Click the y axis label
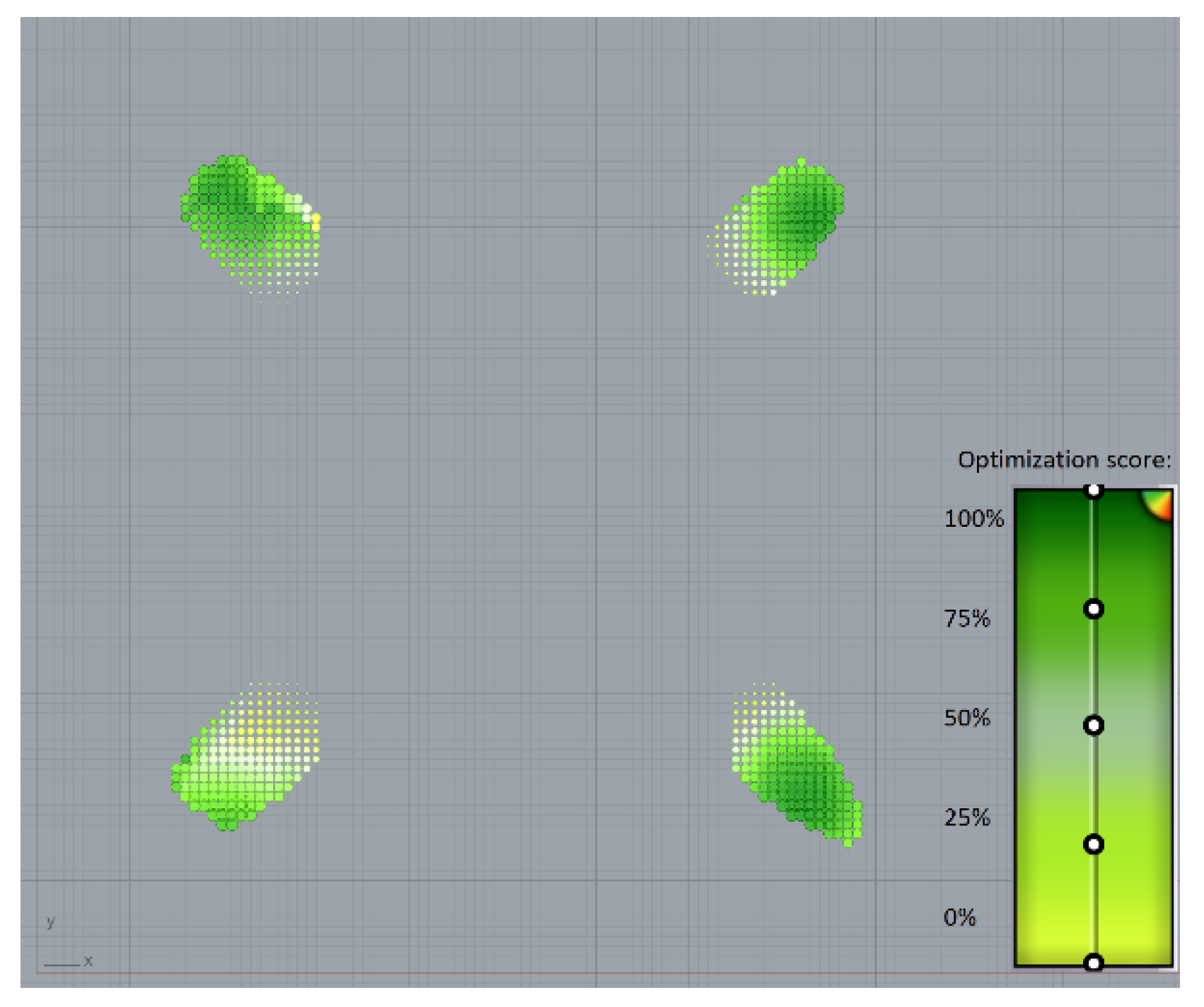 coord(50,921)
